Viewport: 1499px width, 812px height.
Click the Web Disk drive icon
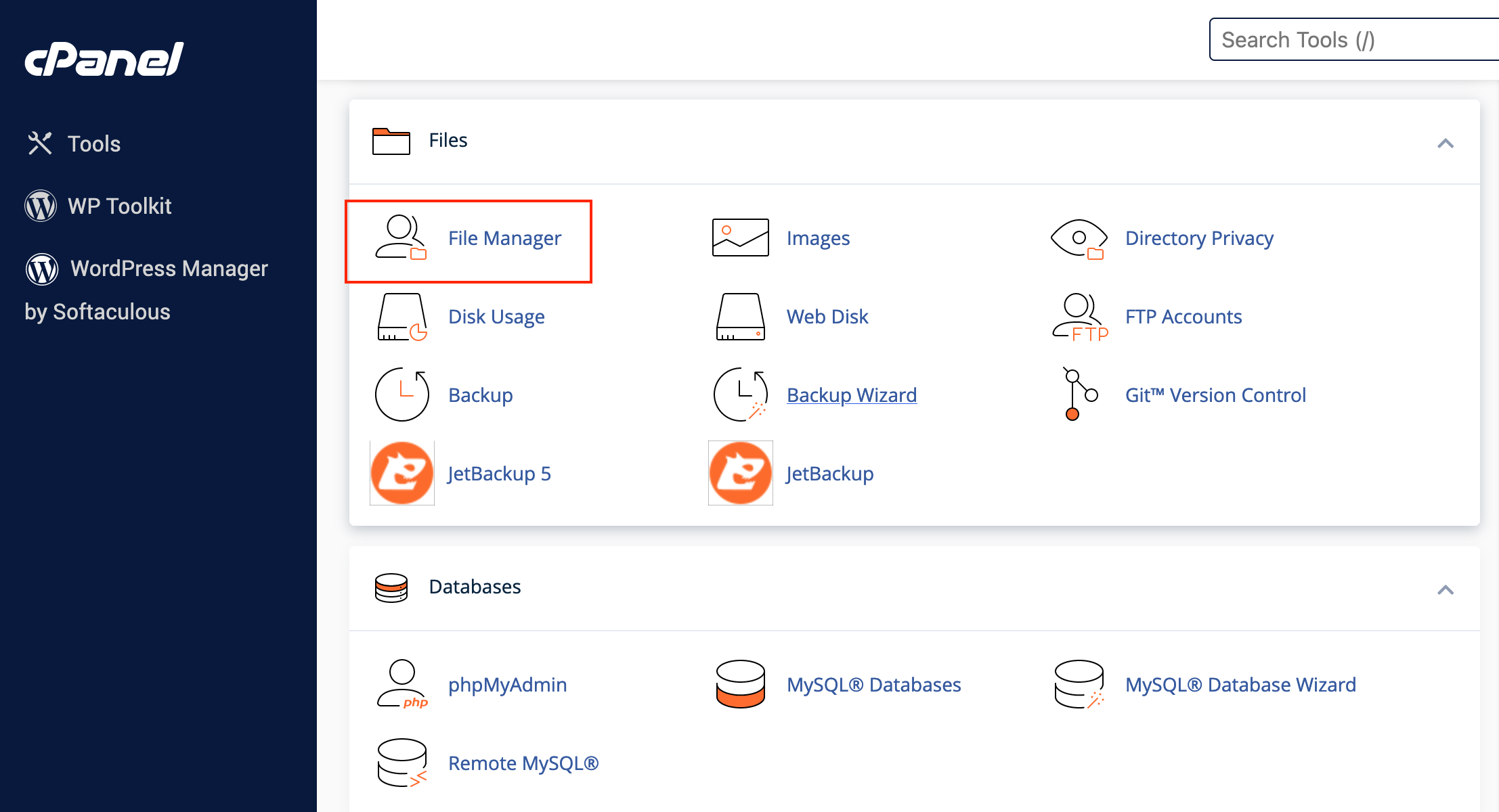pyautogui.click(x=741, y=316)
